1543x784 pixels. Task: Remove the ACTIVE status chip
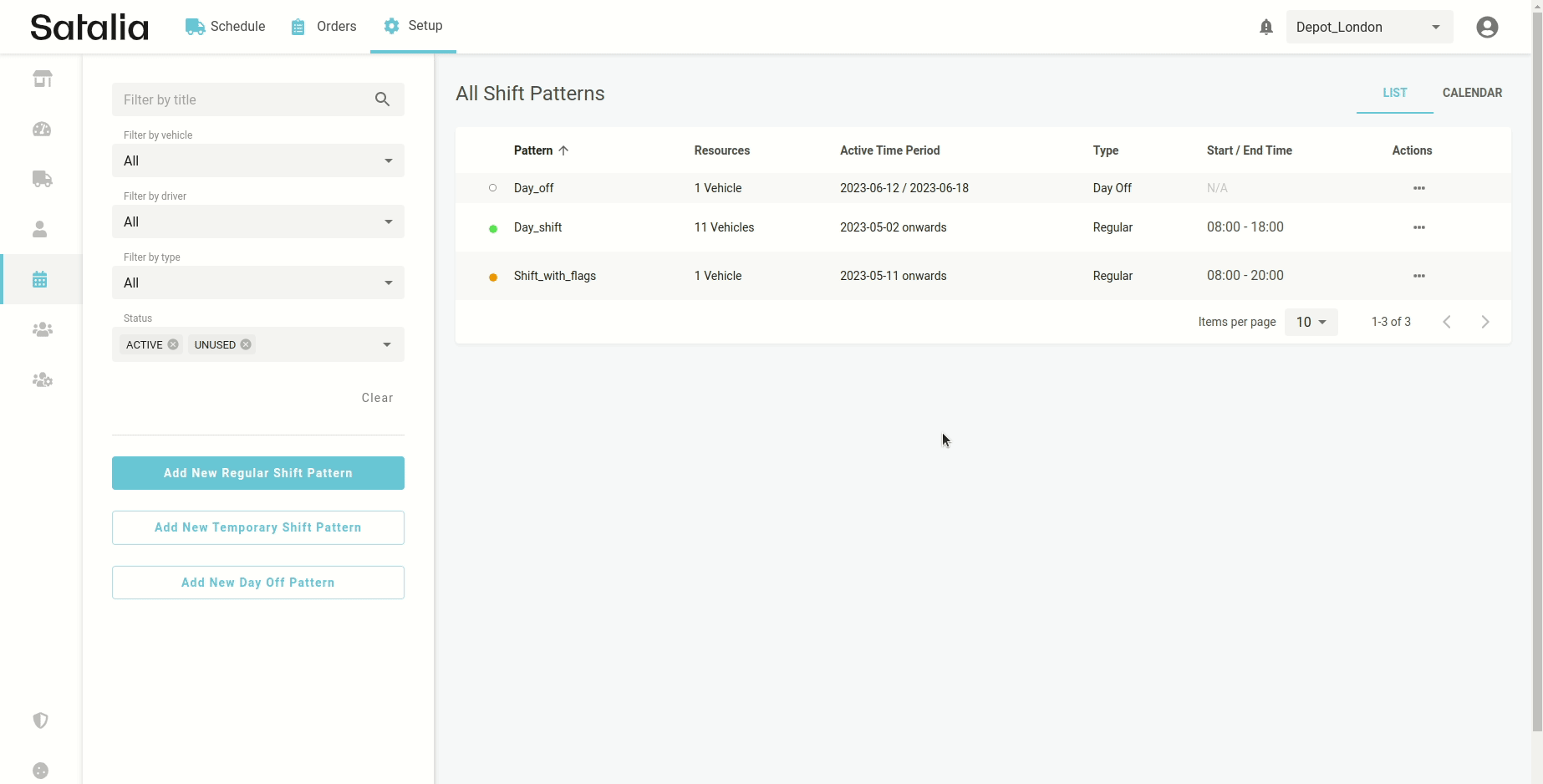(173, 344)
